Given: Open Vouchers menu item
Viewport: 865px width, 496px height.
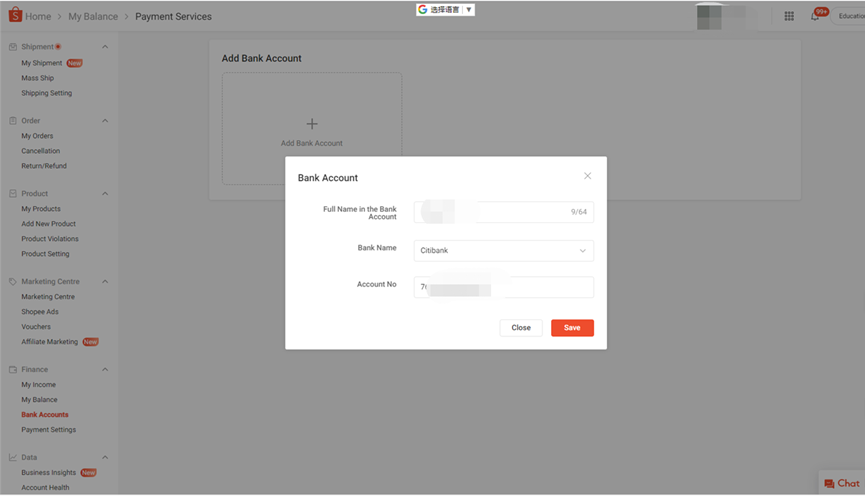Looking at the screenshot, I should (x=36, y=327).
